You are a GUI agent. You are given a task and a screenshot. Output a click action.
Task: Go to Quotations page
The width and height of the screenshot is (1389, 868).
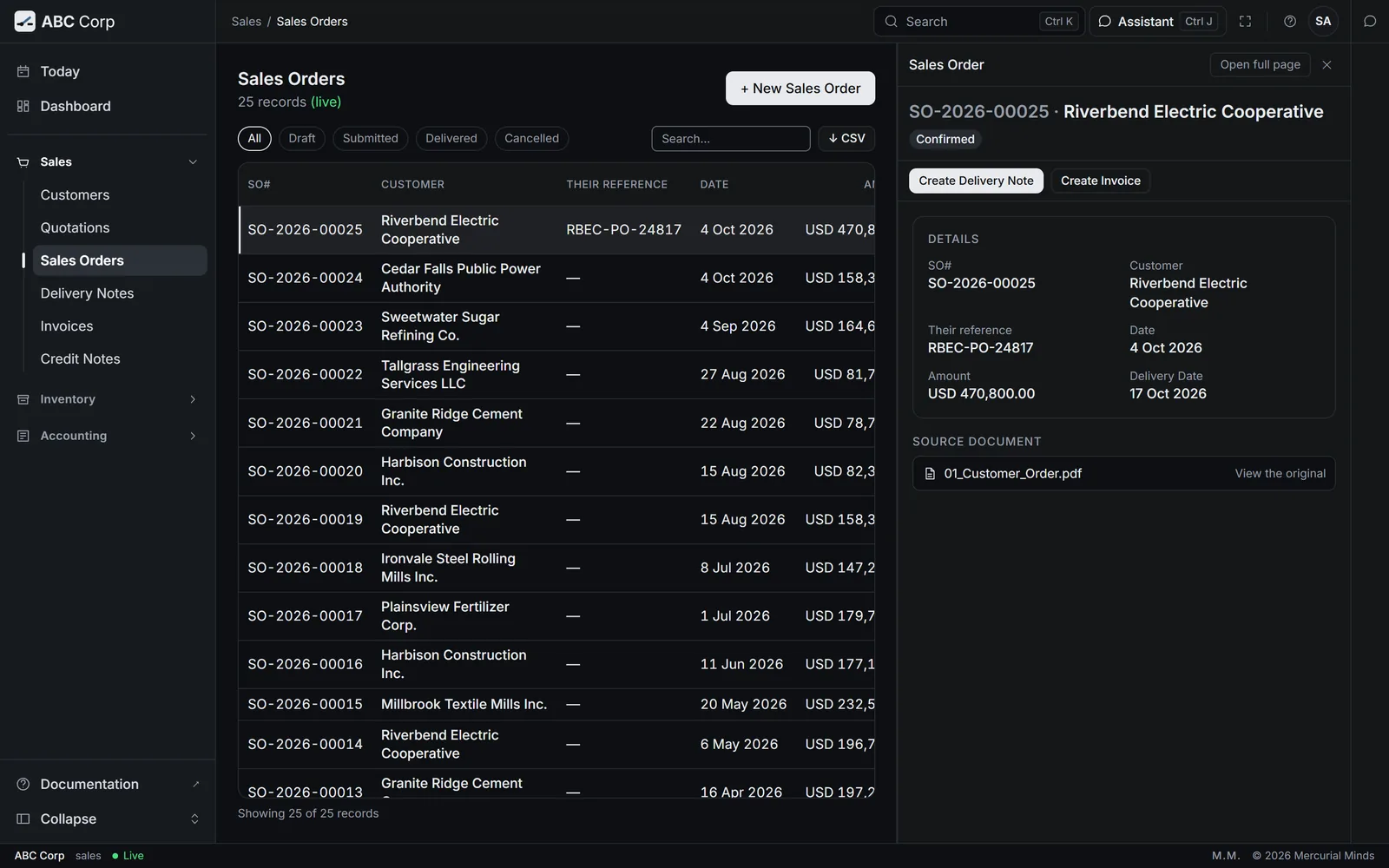[120, 228]
